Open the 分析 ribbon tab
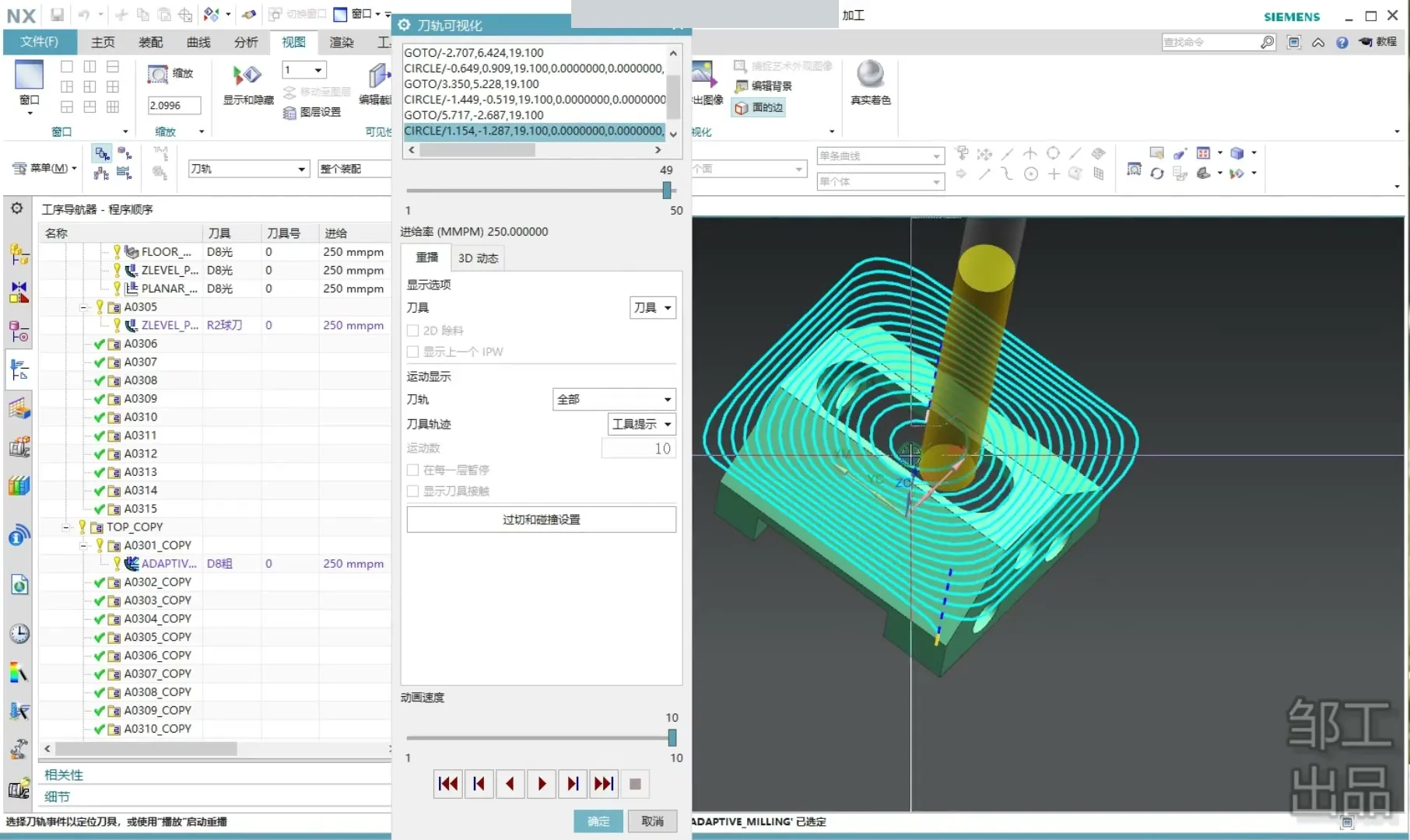 246,42
